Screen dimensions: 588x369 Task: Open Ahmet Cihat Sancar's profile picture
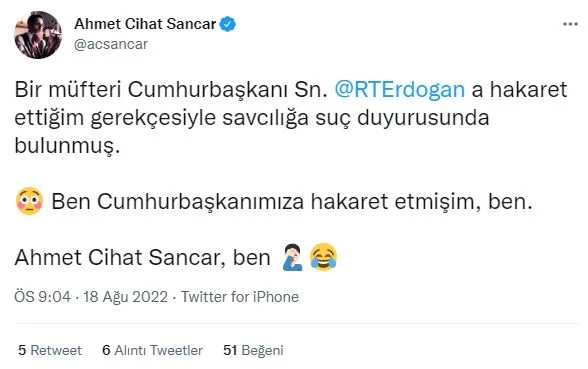[38, 34]
